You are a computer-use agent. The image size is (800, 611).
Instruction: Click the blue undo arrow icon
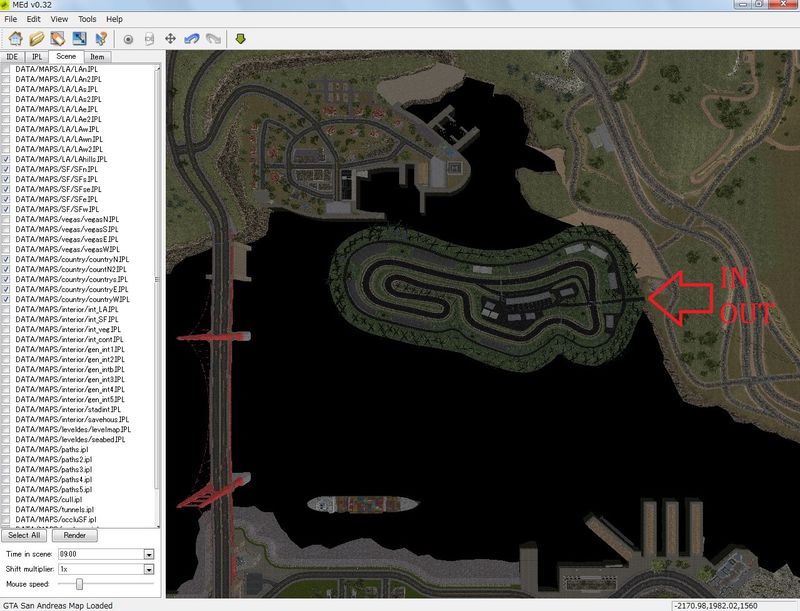191,39
